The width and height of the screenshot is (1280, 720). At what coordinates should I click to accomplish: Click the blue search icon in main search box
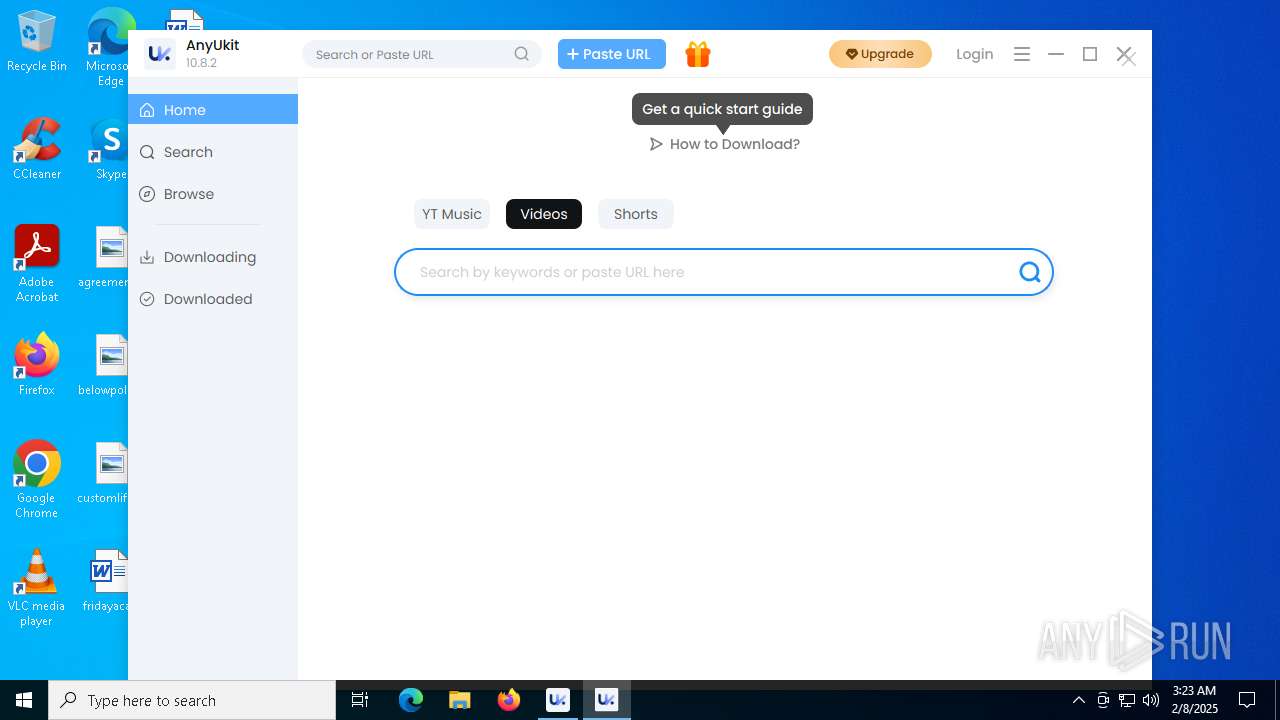tap(1030, 272)
